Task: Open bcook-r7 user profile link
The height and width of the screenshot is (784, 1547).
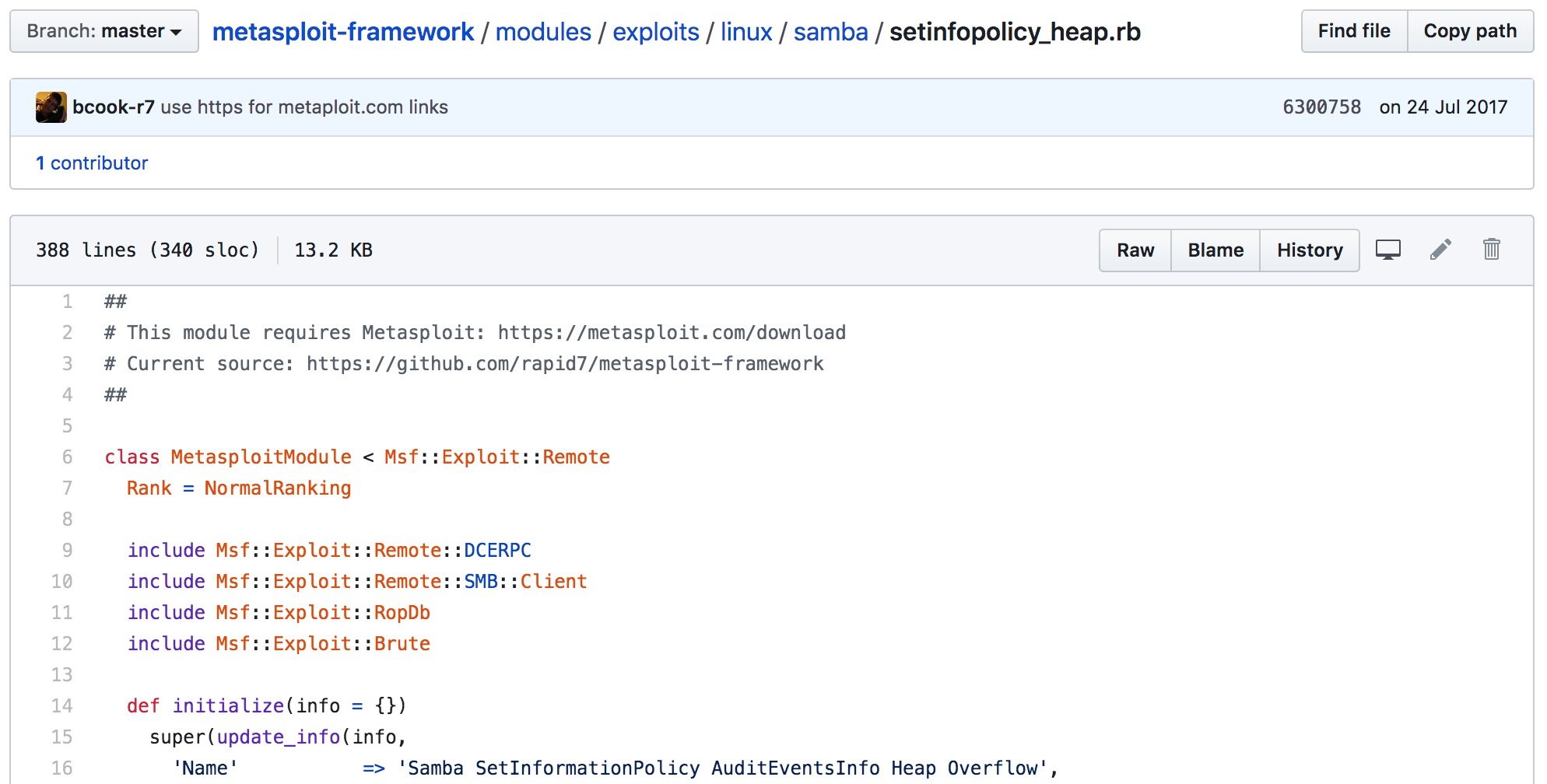Action: [x=114, y=107]
